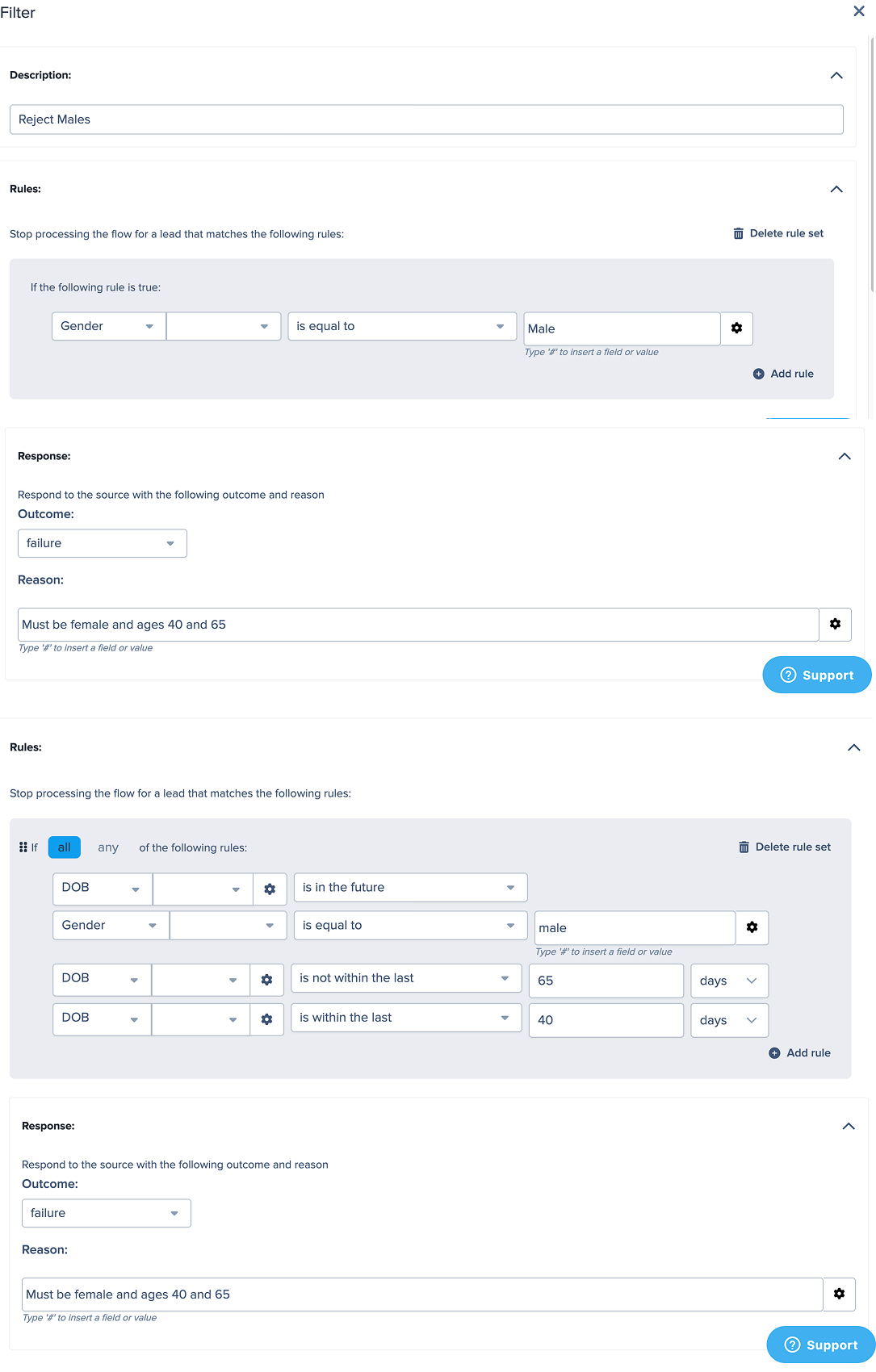Screen dimensions: 876x1372
Task: Open the first Outcome 'failure' dropdown
Action: (103, 543)
